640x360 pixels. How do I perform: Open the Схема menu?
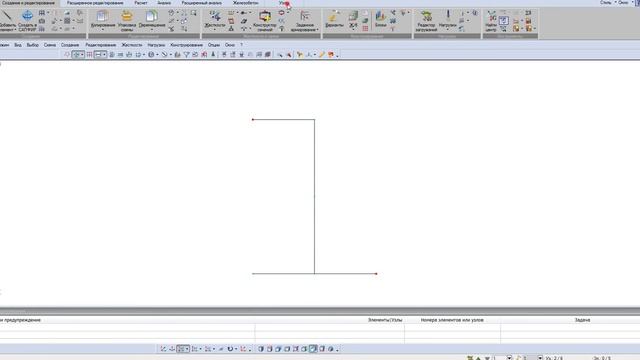[x=50, y=45]
